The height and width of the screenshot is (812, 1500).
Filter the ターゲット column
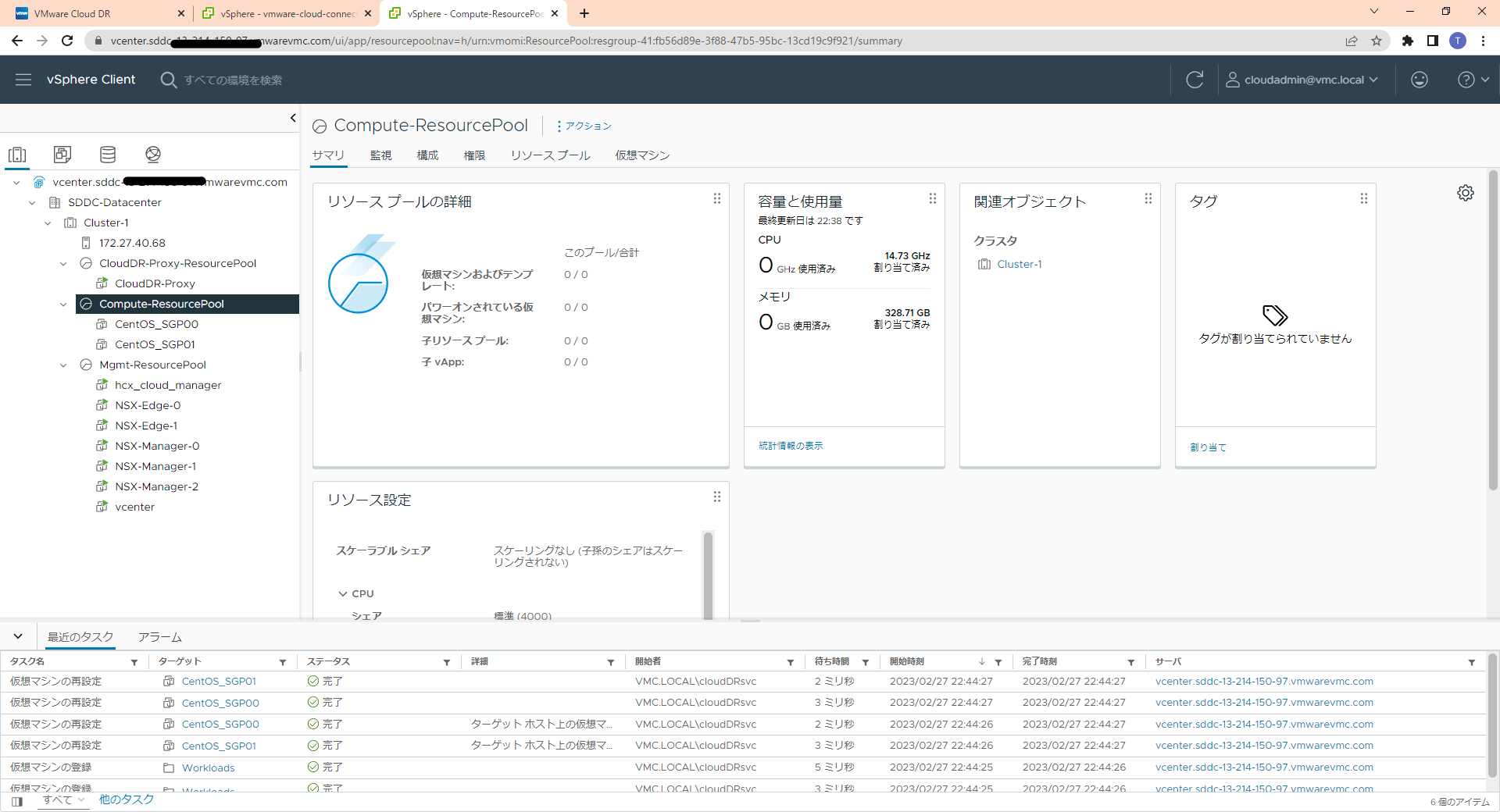(x=283, y=662)
